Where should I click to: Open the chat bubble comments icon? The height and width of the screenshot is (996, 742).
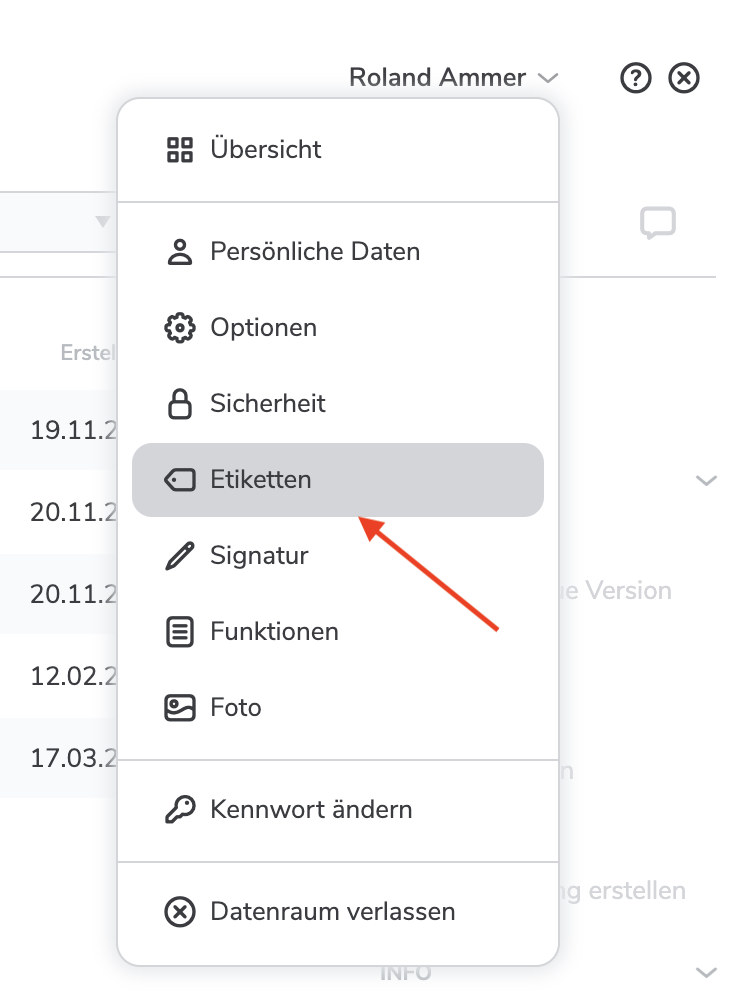pyautogui.click(x=658, y=224)
